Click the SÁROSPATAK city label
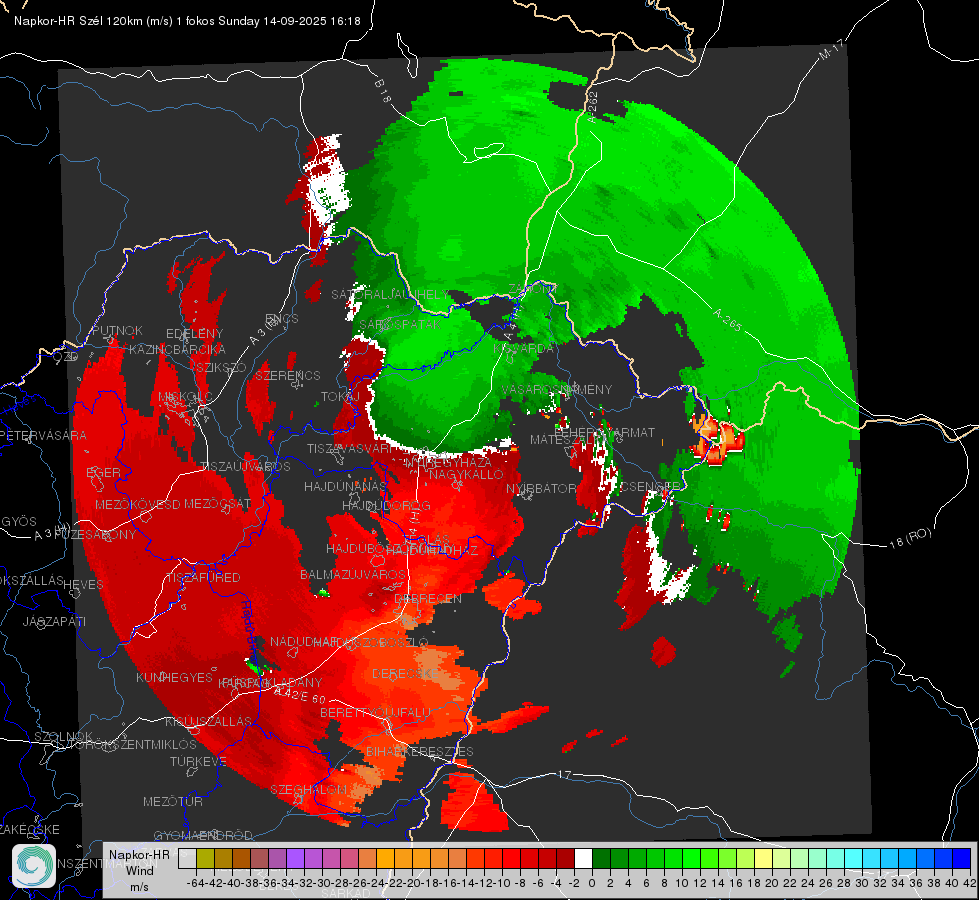979x900 pixels. 400,324
